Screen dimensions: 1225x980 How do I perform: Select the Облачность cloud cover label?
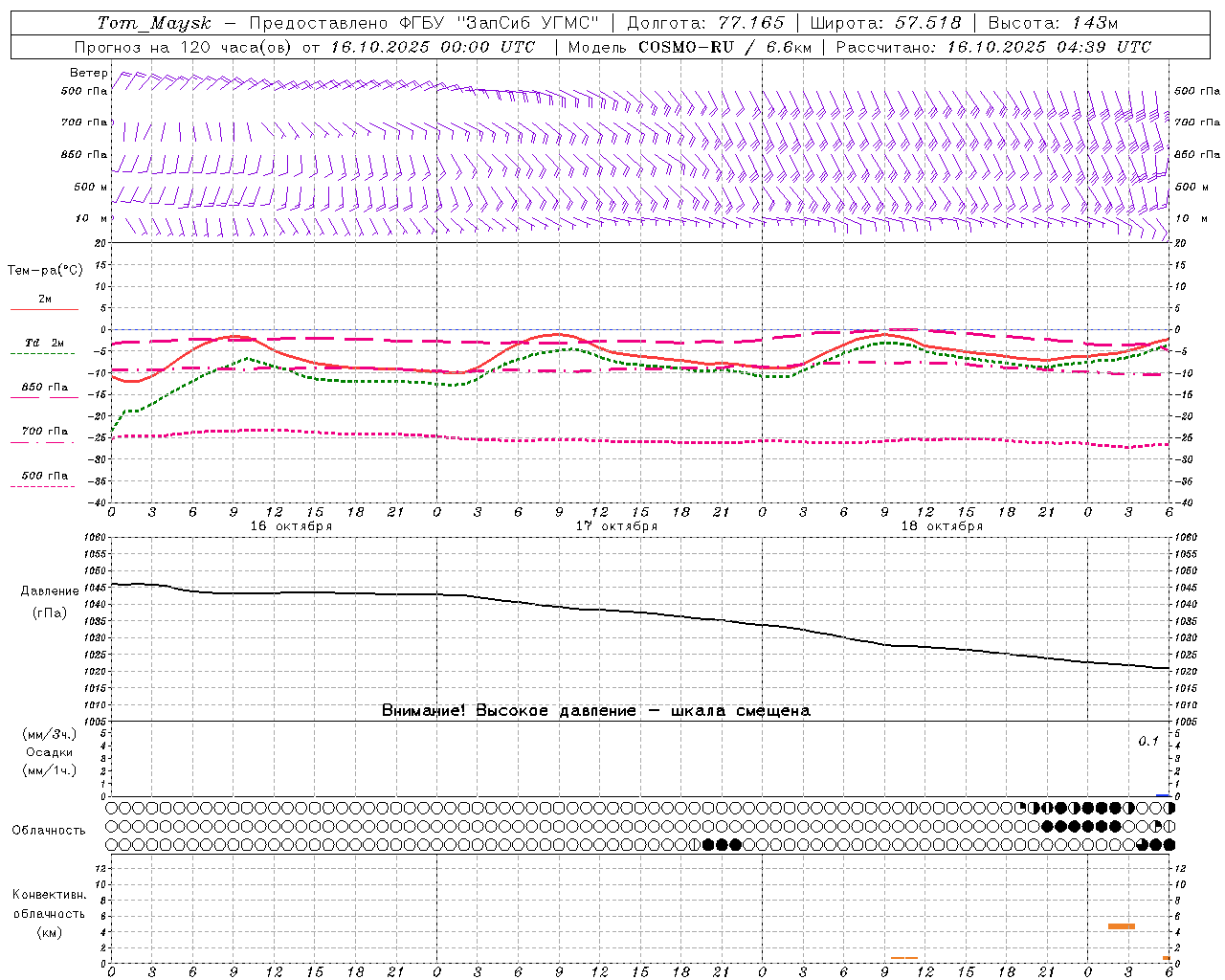coord(48,831)
